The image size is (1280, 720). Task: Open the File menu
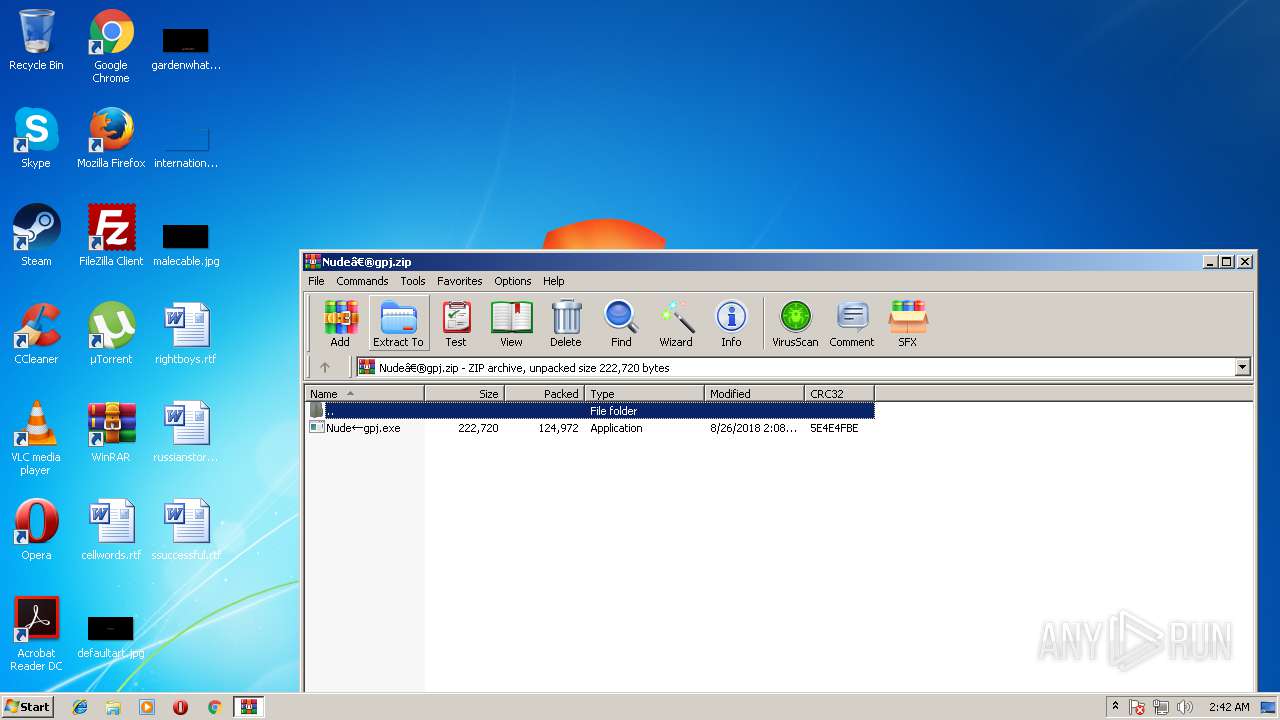point(316,281)
